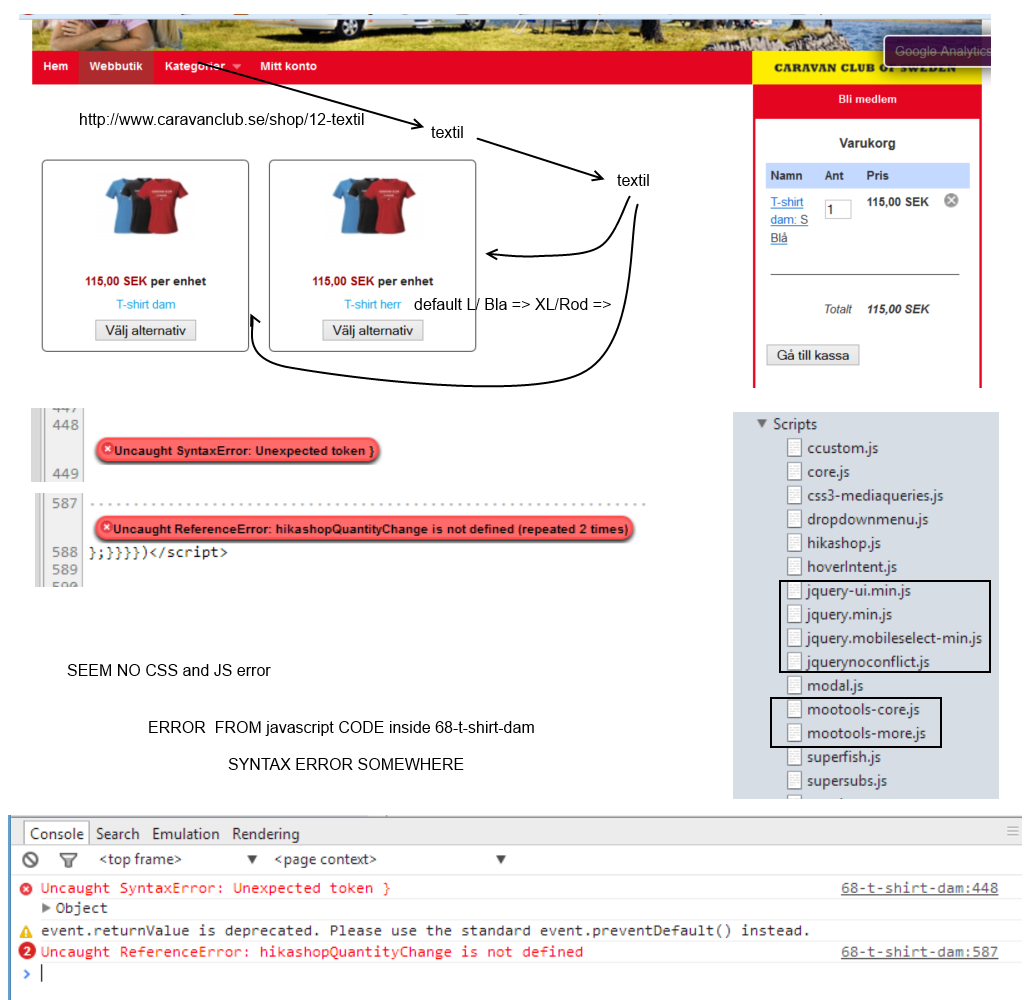
Task: Expand the logged Object entry
Action: click(46, 908)
